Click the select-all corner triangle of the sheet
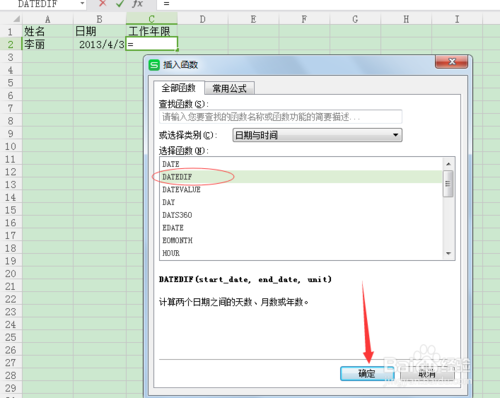Screen dimensions: 500x398 16,19
